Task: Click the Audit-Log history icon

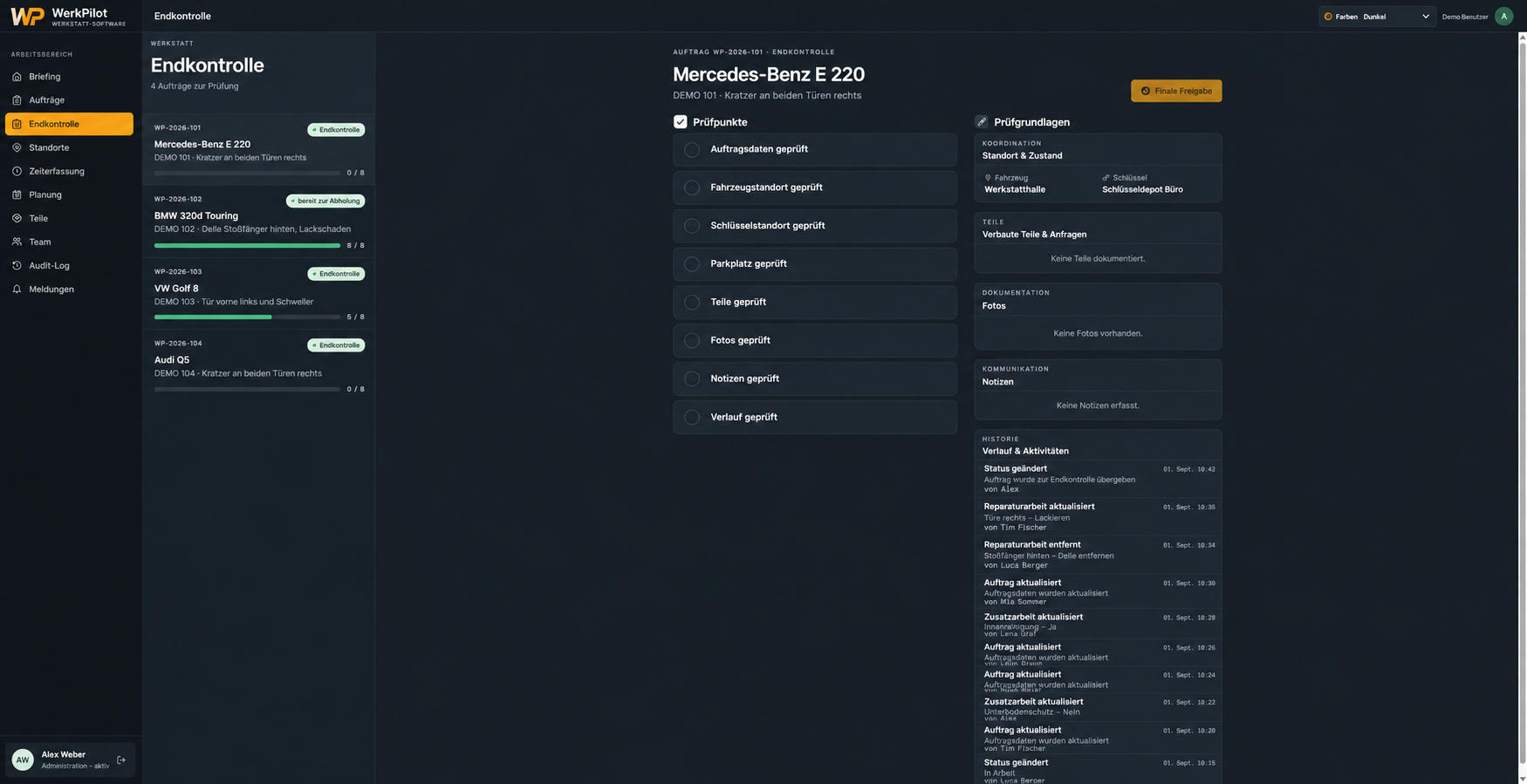Action: (x=17, y=265)
